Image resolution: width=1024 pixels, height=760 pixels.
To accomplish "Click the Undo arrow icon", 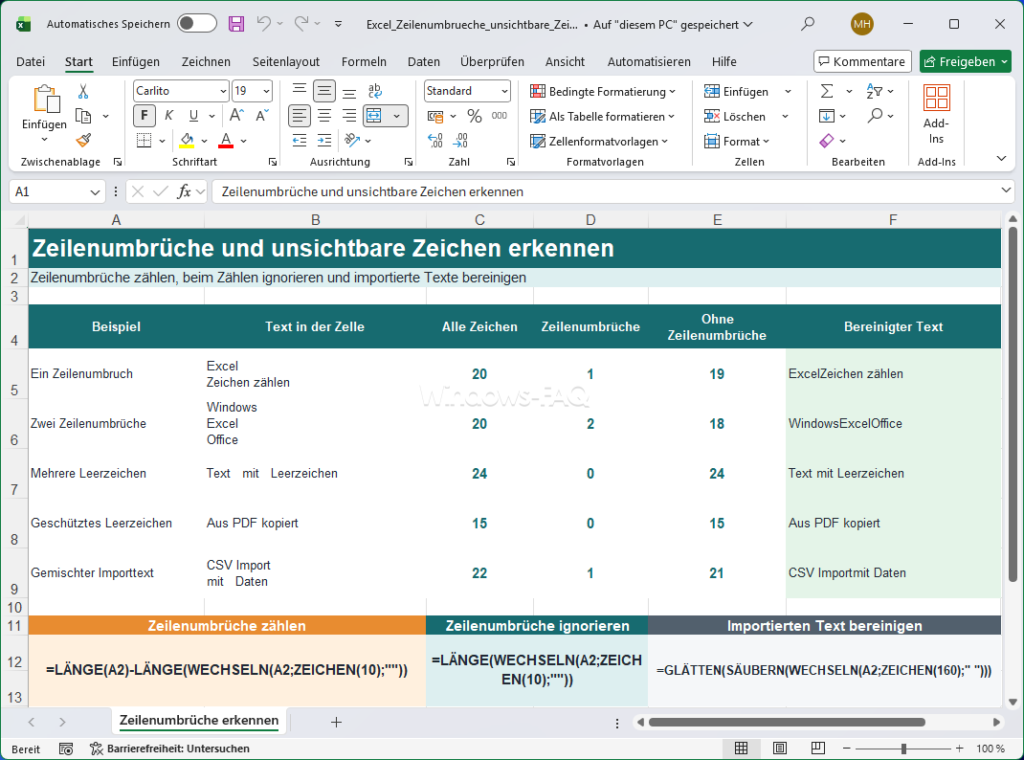I will (x=264, y=24).
